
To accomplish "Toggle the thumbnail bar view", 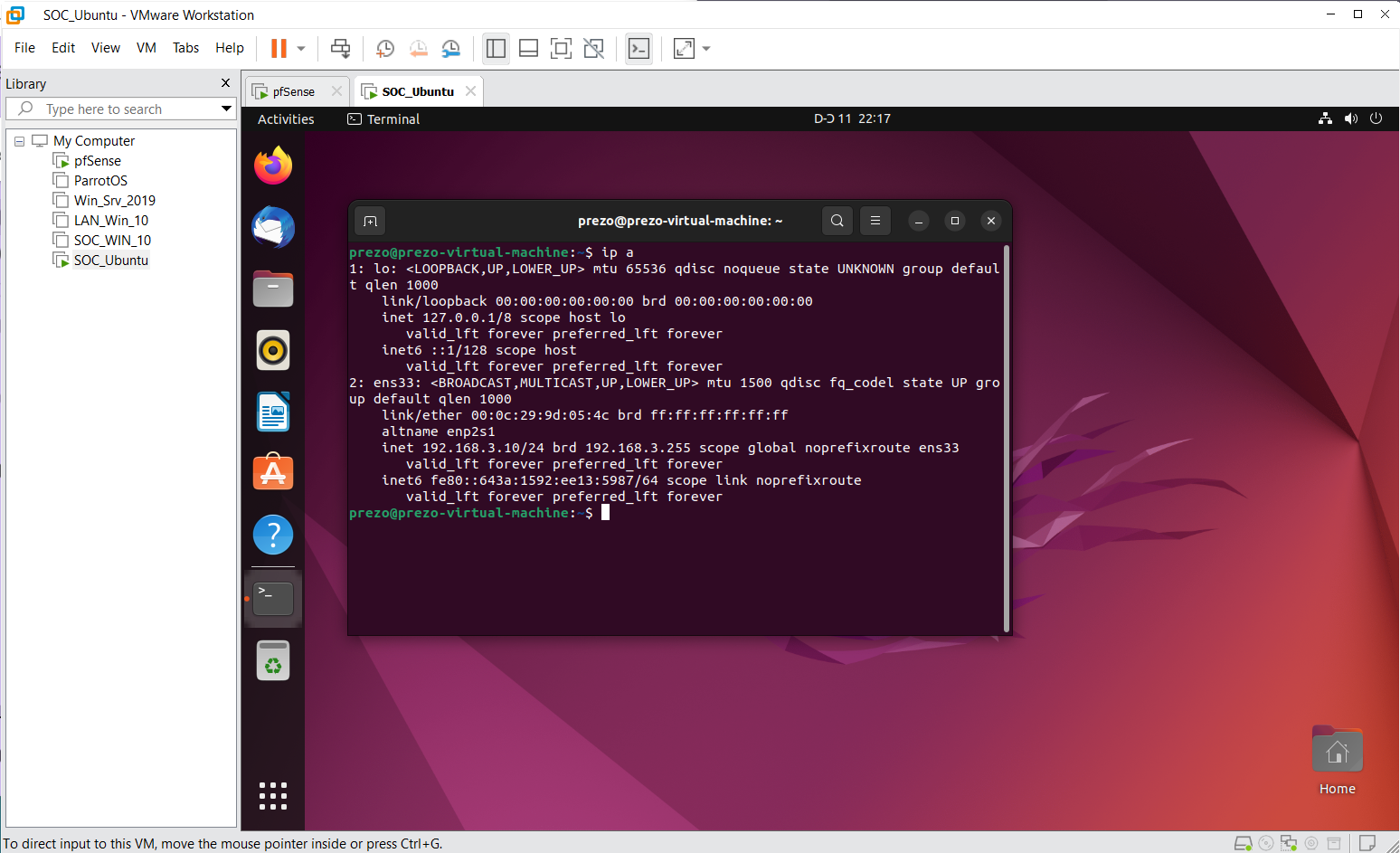I will coord(528,48).
